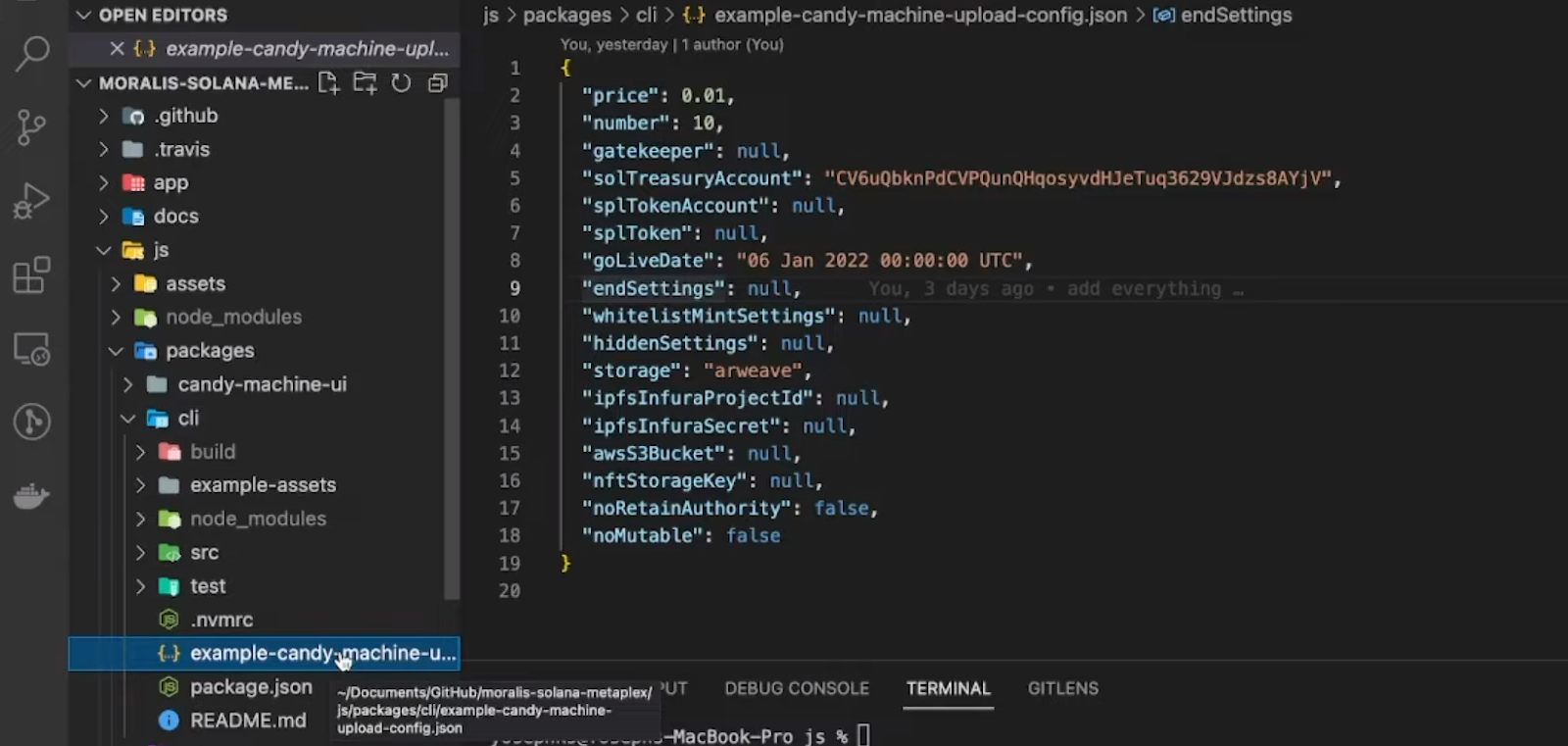The width and height of the screenshot is (1568, 746).
Task: Click the cli breadcrumb segment
Action: click(647, 15)
